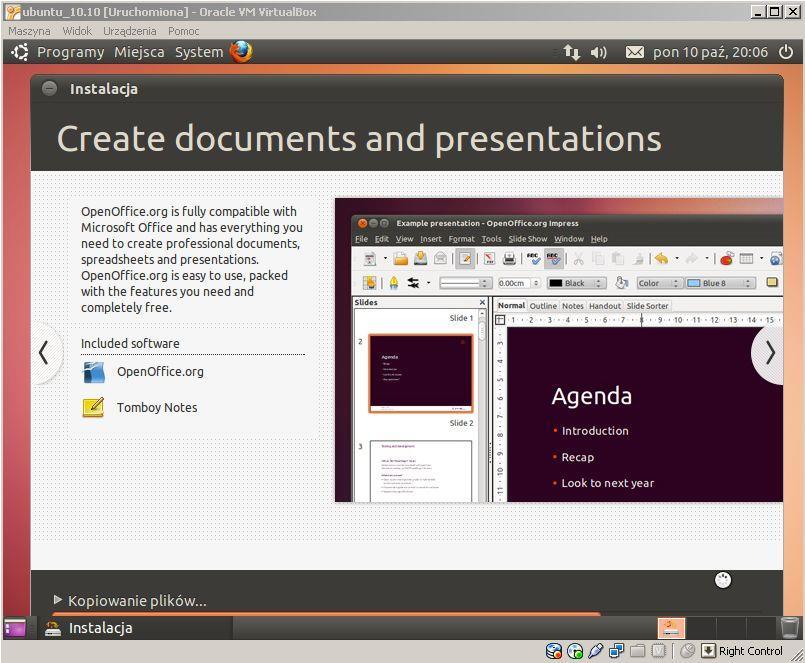Image resolution: width=805 pixels, height=663 pixels.
Task: Click the Export as PDF icon in the Impress toolbar
Action: 490,258
